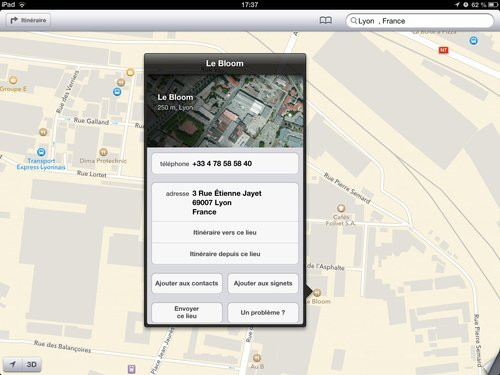
Task: Tap blue bus icon near Rue des Verriers
Action: coord(117,92)
